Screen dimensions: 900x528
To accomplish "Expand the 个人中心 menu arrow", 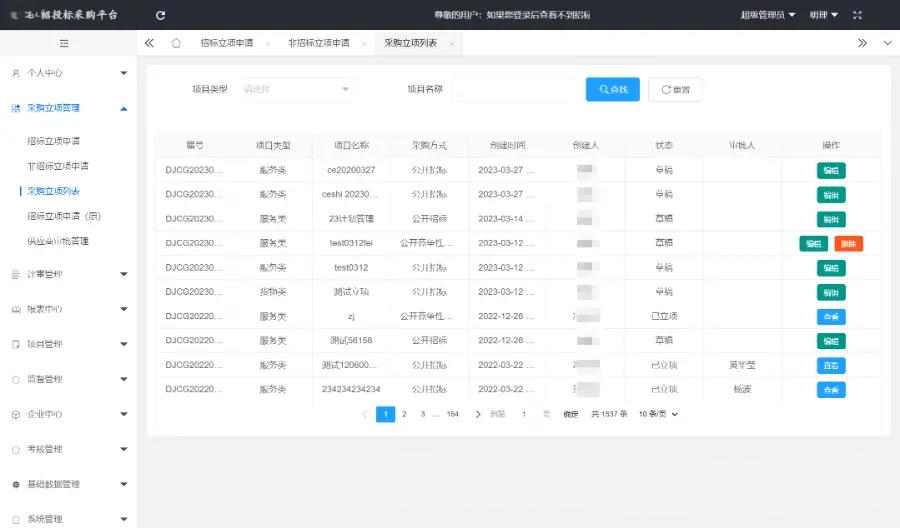I will point(124,73).
